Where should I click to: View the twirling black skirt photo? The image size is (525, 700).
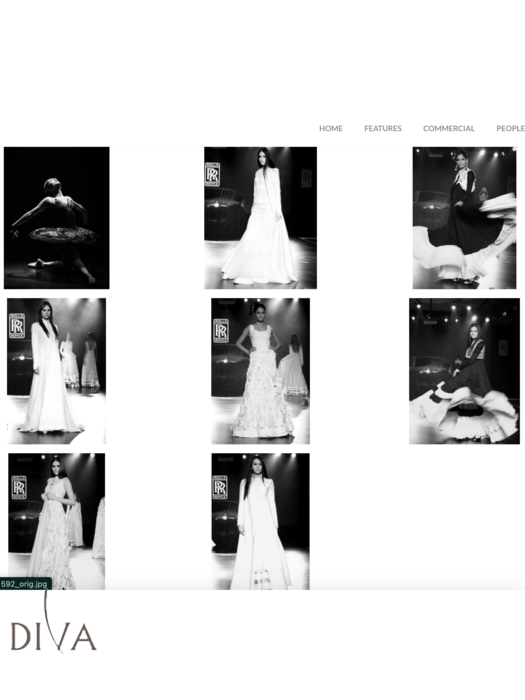pos(464,218)
